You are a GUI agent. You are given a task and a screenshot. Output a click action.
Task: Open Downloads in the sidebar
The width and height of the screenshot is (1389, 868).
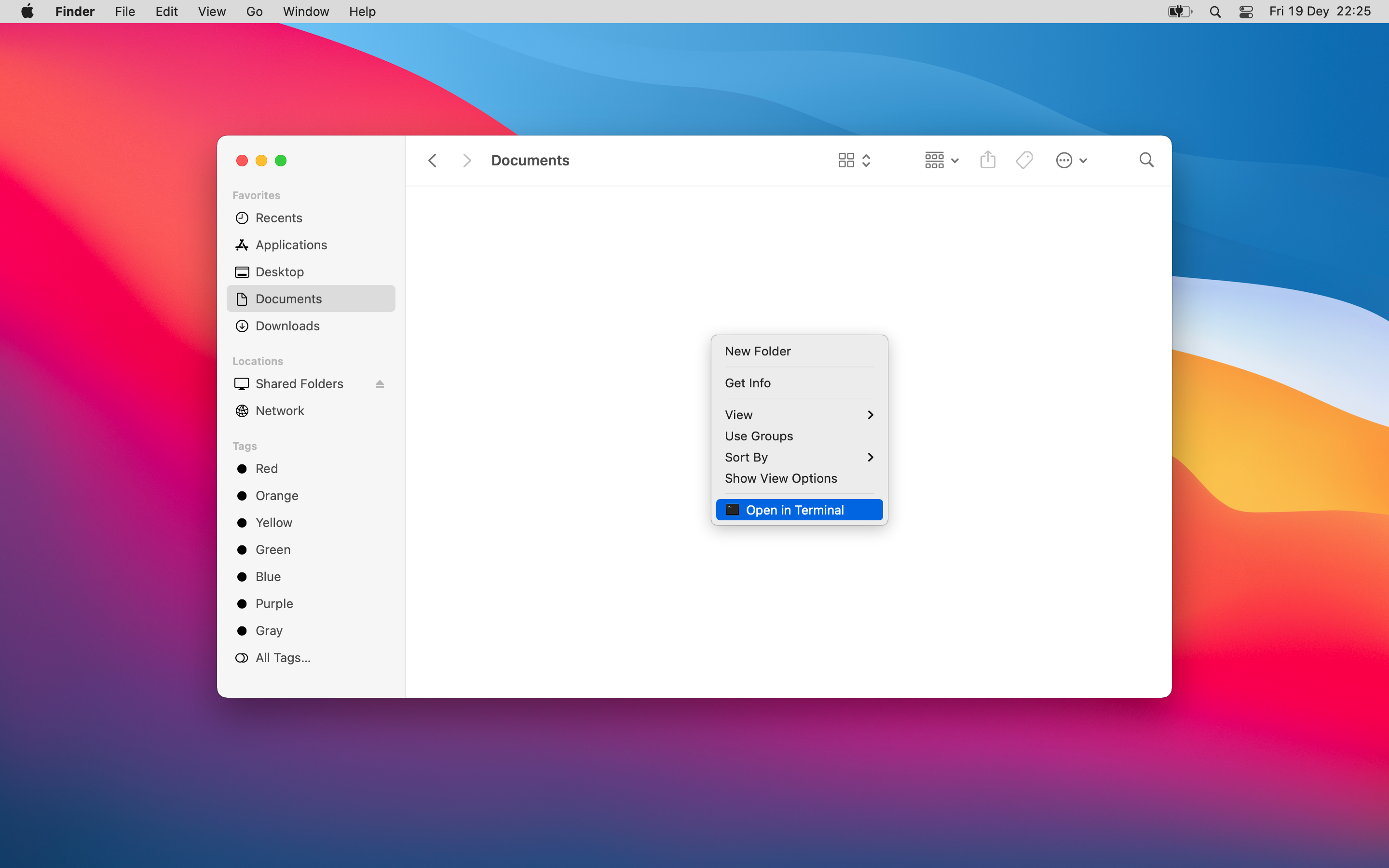click(x=287, y=326)
